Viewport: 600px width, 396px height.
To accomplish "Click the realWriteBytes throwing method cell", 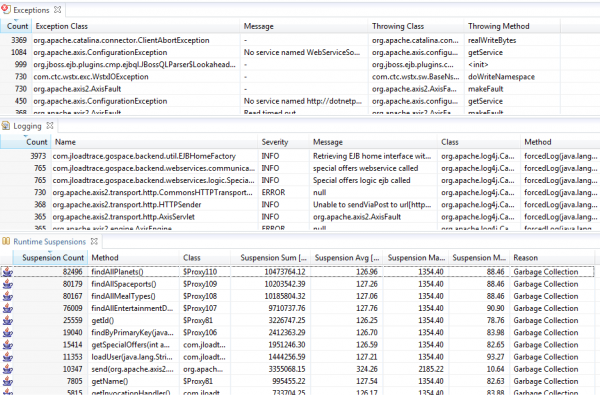I will click(492, 40).
